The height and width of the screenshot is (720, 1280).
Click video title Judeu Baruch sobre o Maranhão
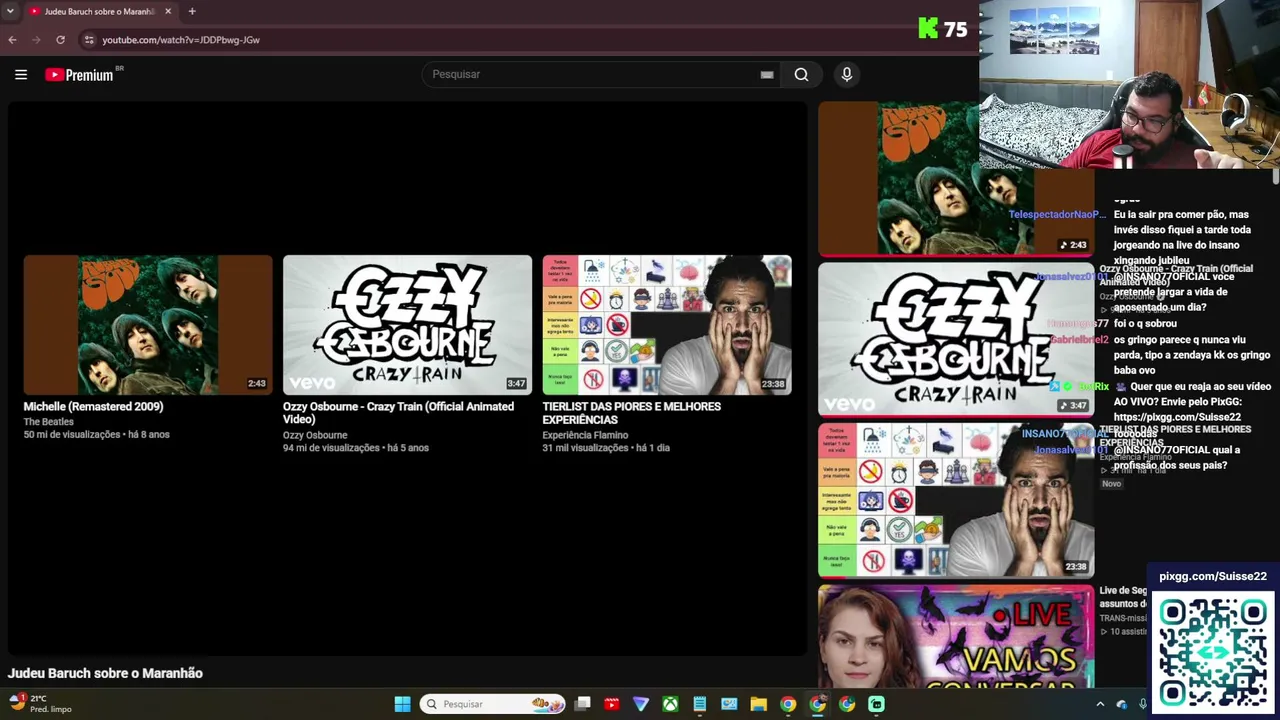click(105, 673)
